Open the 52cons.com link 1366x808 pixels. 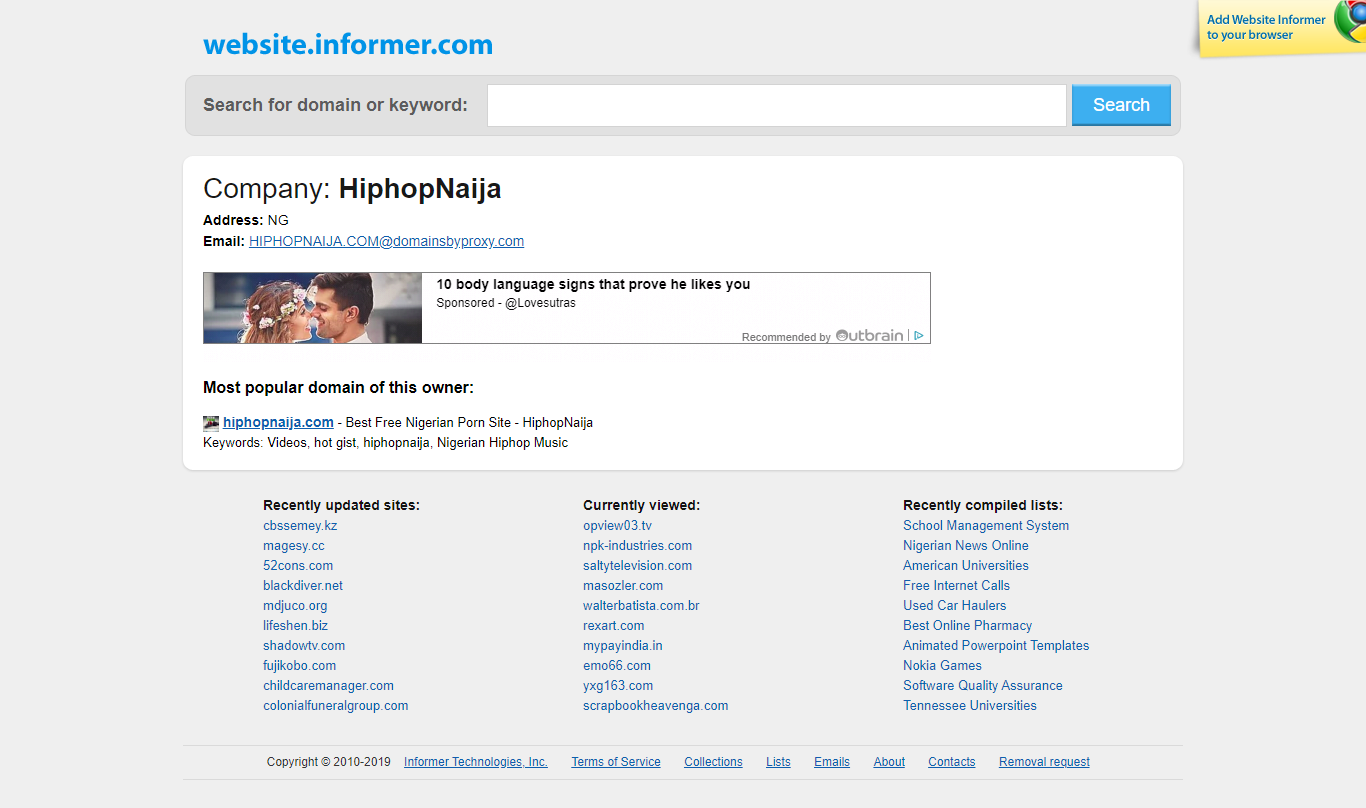tap(298, 565)
